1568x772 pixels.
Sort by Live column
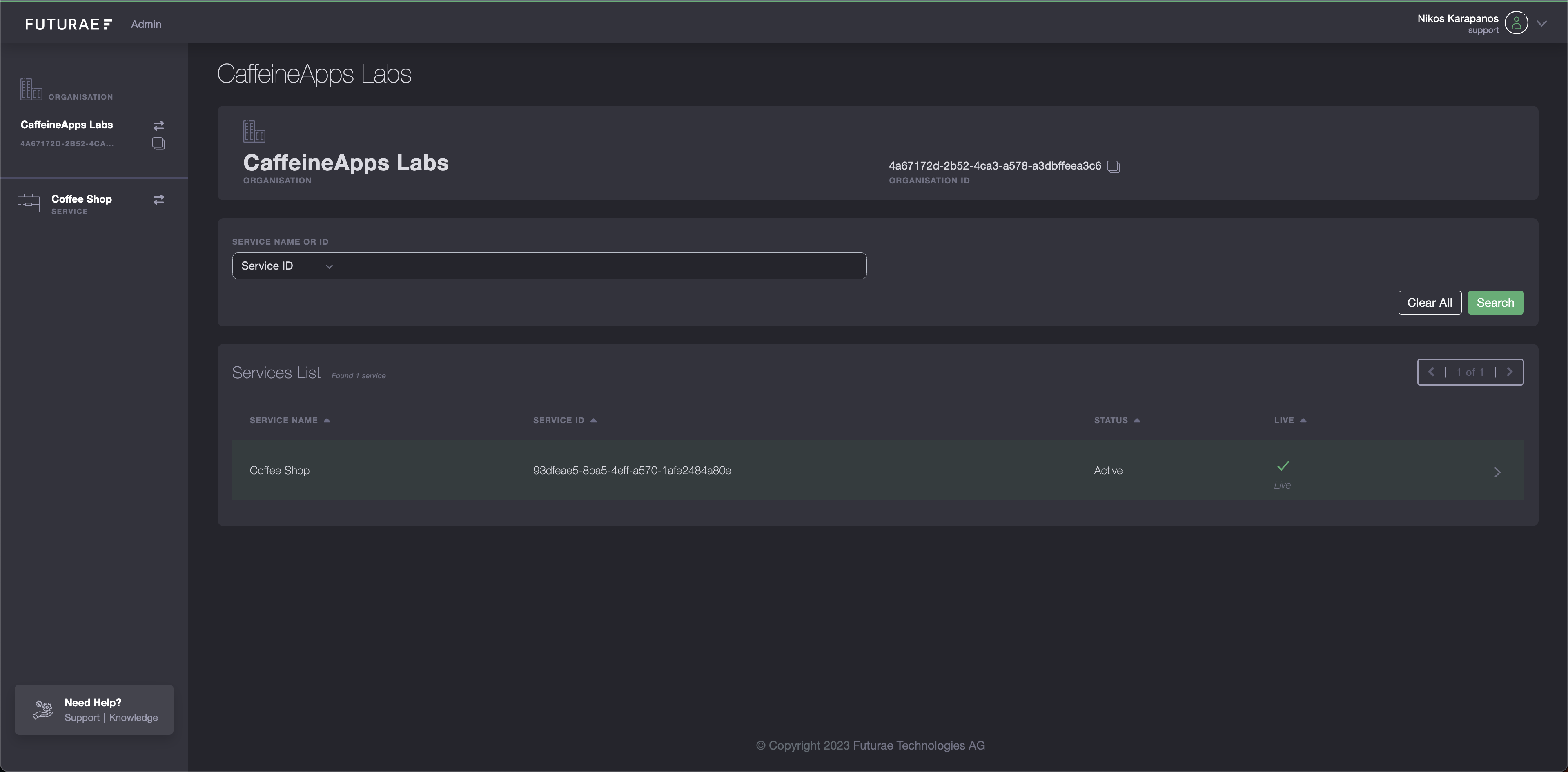pyautogui.click(x=1290, y=420)
